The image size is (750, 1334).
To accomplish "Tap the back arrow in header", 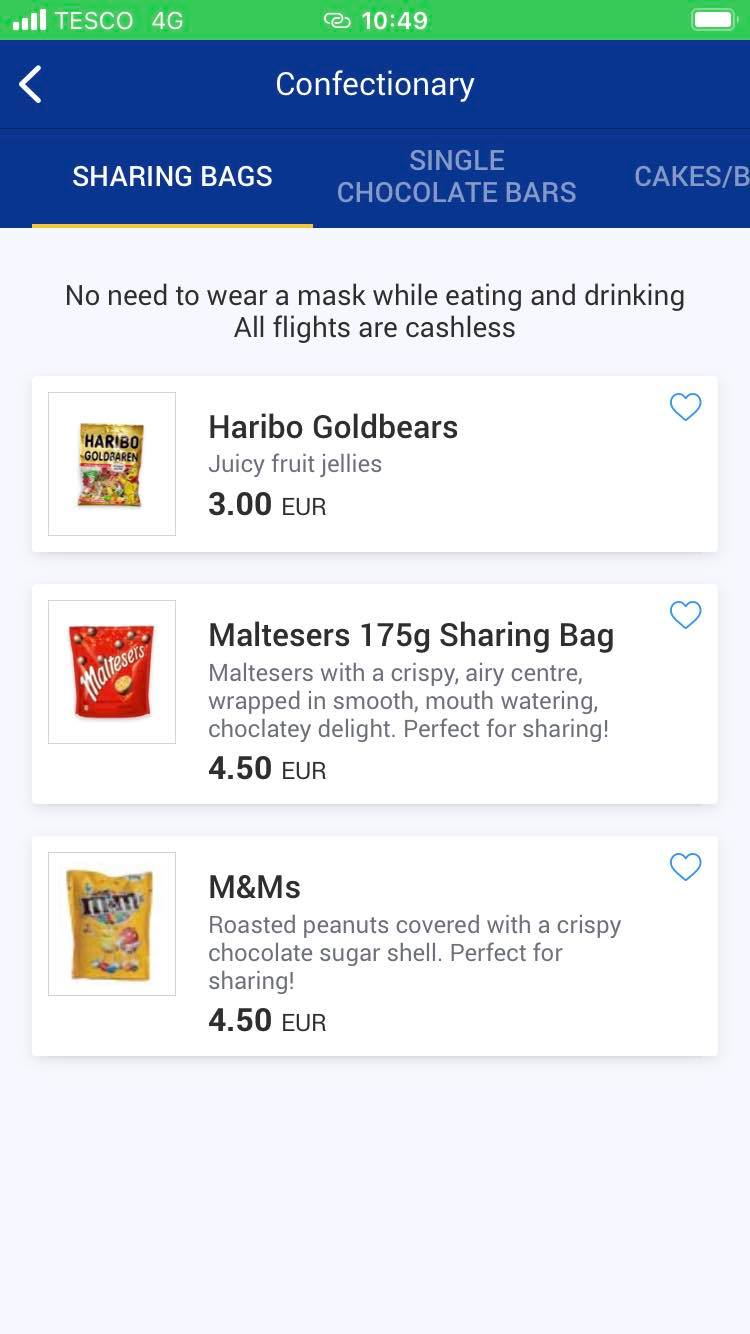I will click(31, 85).
